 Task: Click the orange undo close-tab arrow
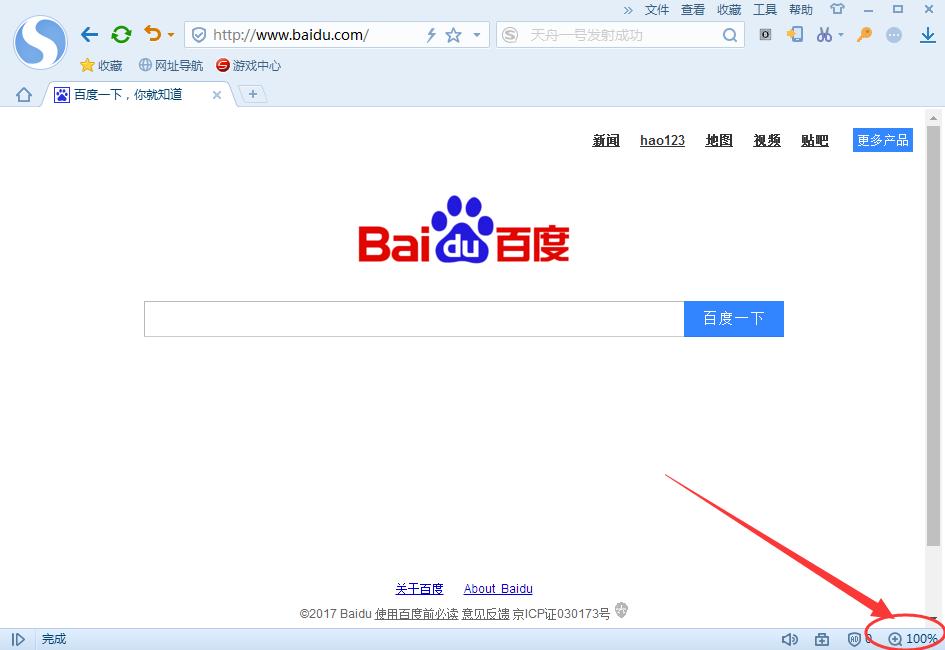[x=152, y=34]
